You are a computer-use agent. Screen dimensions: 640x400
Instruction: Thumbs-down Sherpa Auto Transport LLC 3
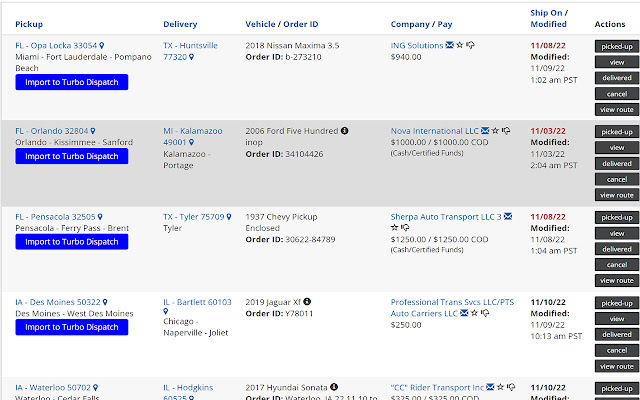[x=405, y=228]
